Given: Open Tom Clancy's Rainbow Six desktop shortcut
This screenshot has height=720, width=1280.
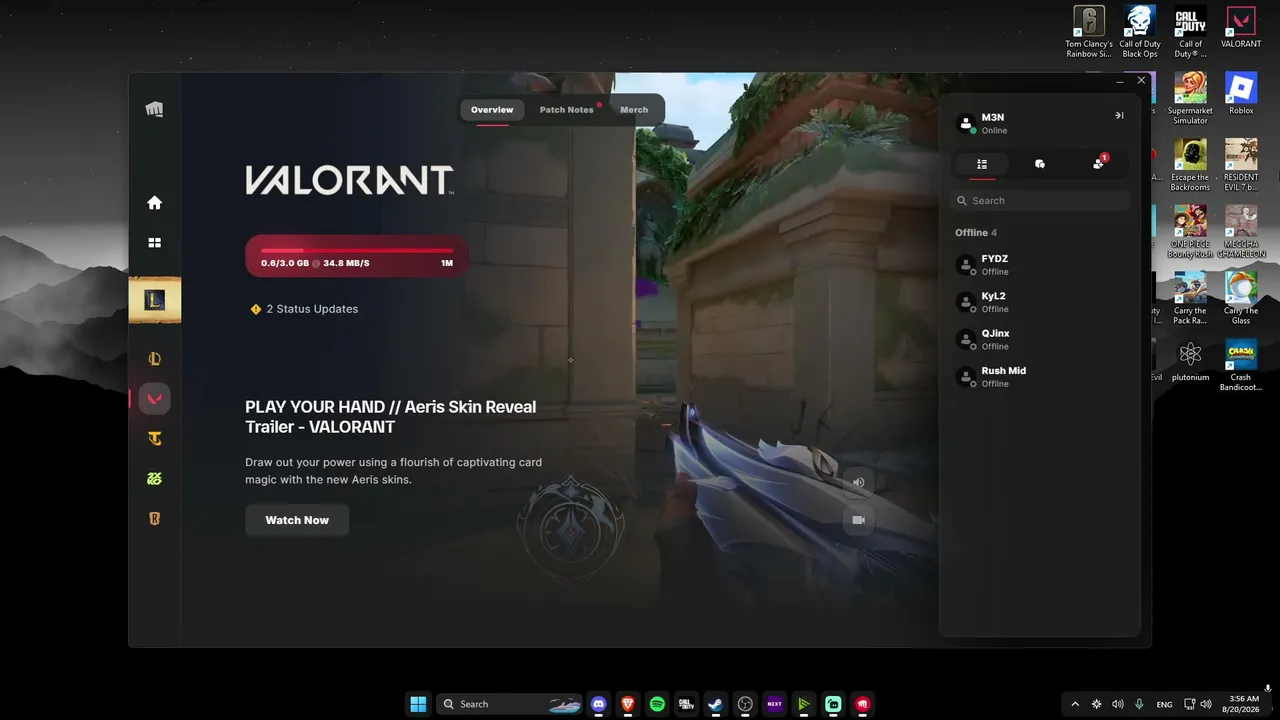Looking at the screenshot, I should (x=1088, y=33).
